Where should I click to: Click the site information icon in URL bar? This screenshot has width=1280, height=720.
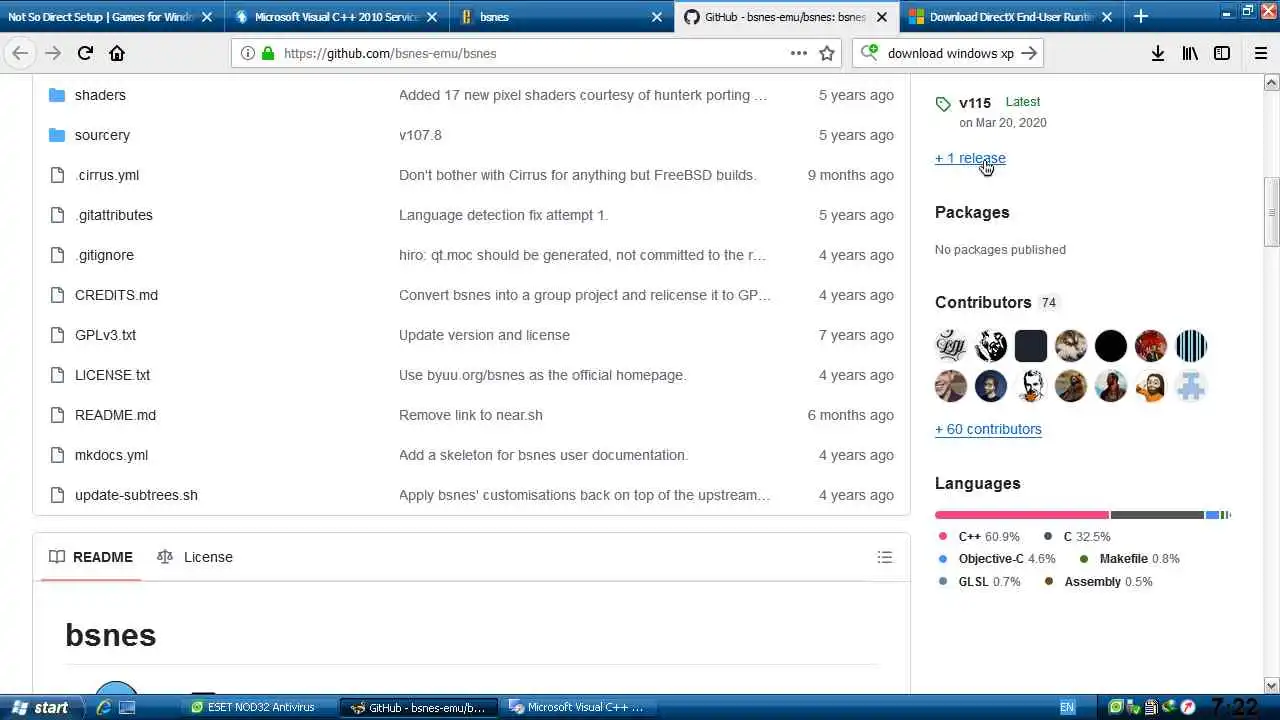pos(248,53)
